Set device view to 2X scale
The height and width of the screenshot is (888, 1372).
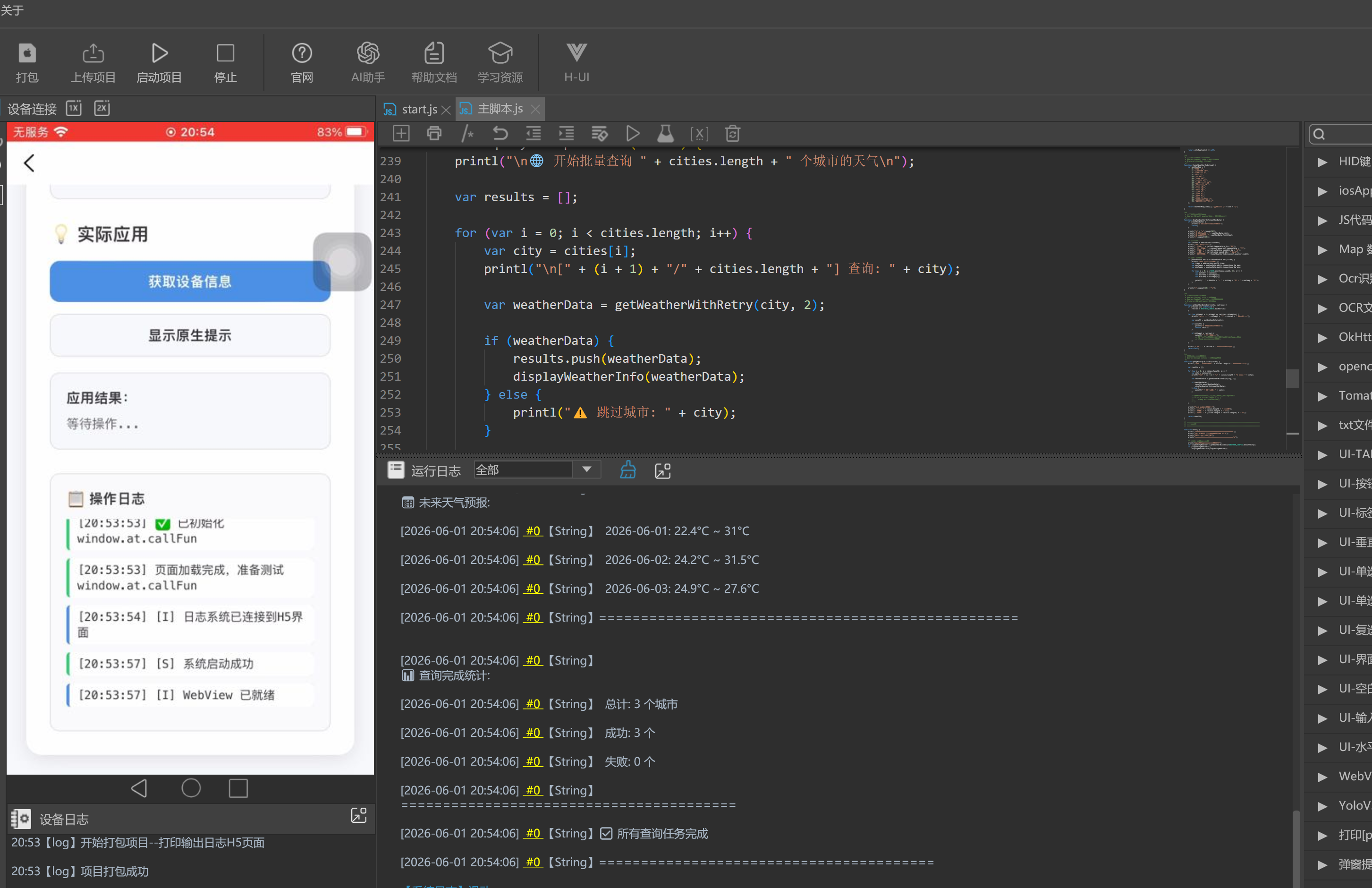(x=102, y=108)
